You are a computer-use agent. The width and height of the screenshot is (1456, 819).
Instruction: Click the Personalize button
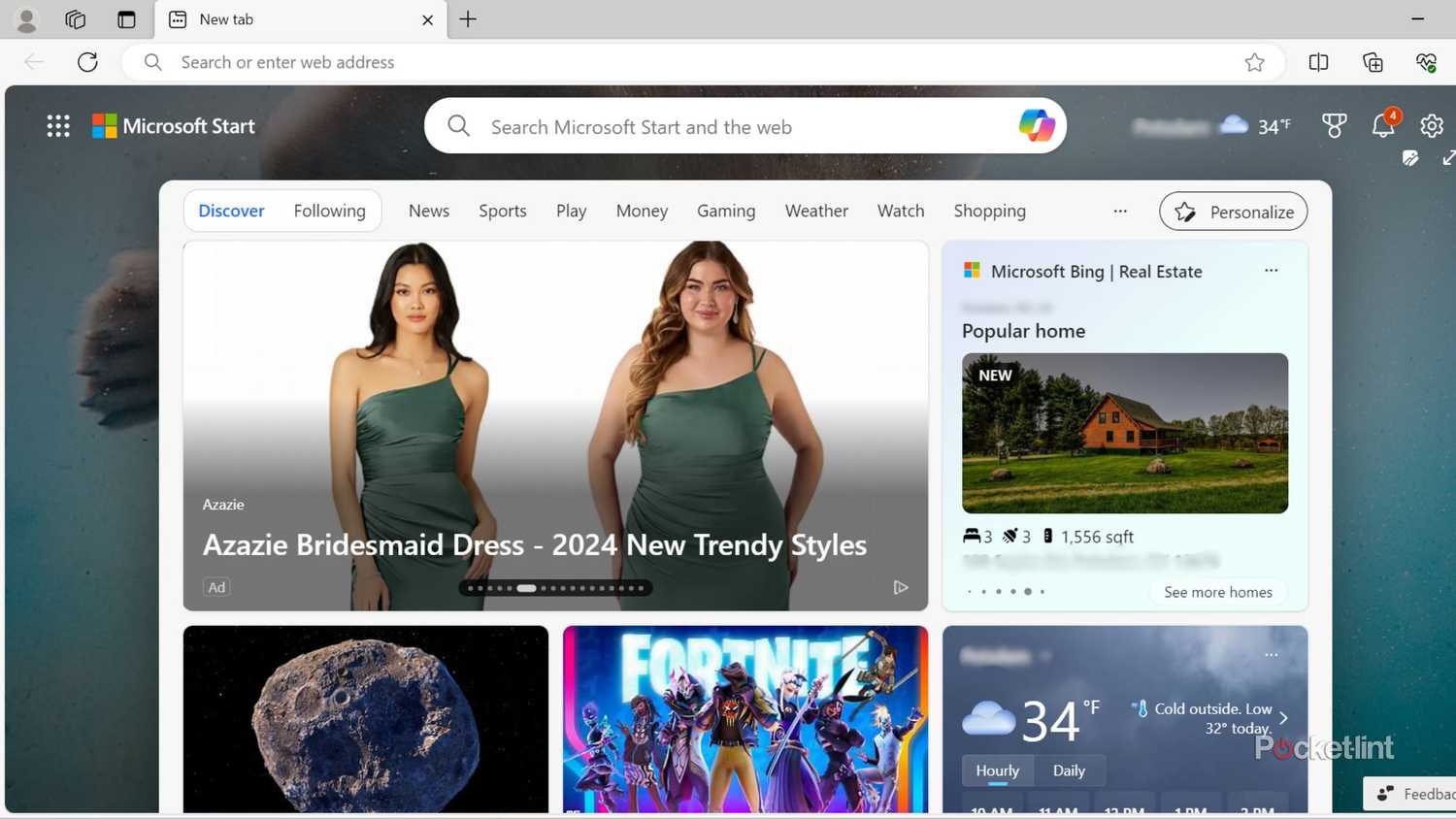pos(1233,212)
